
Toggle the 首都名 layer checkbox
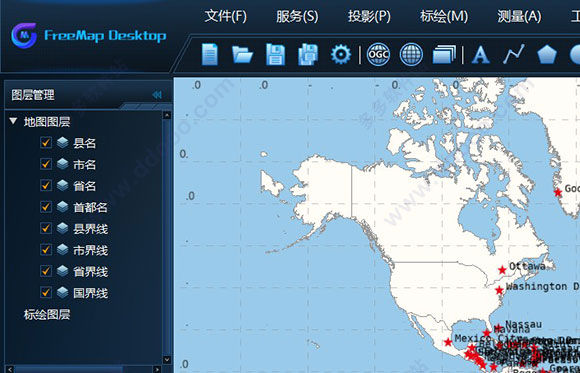(x=46, y=207)
